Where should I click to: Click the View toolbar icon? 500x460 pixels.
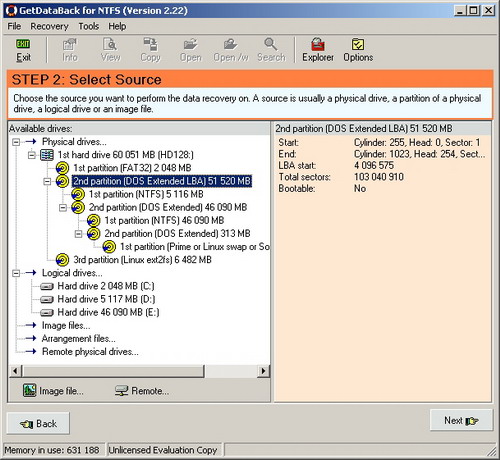(110, 44)
